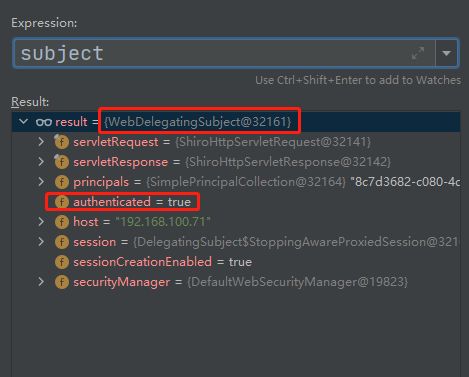This screenshot has width=469, height=377.
Task: Click into the subject expression input field
Action: tap(224, 53)
